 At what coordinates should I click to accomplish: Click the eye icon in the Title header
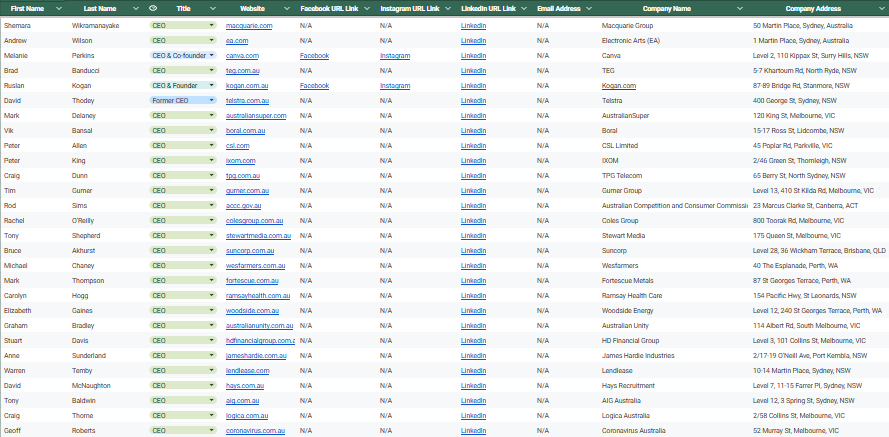153,9
